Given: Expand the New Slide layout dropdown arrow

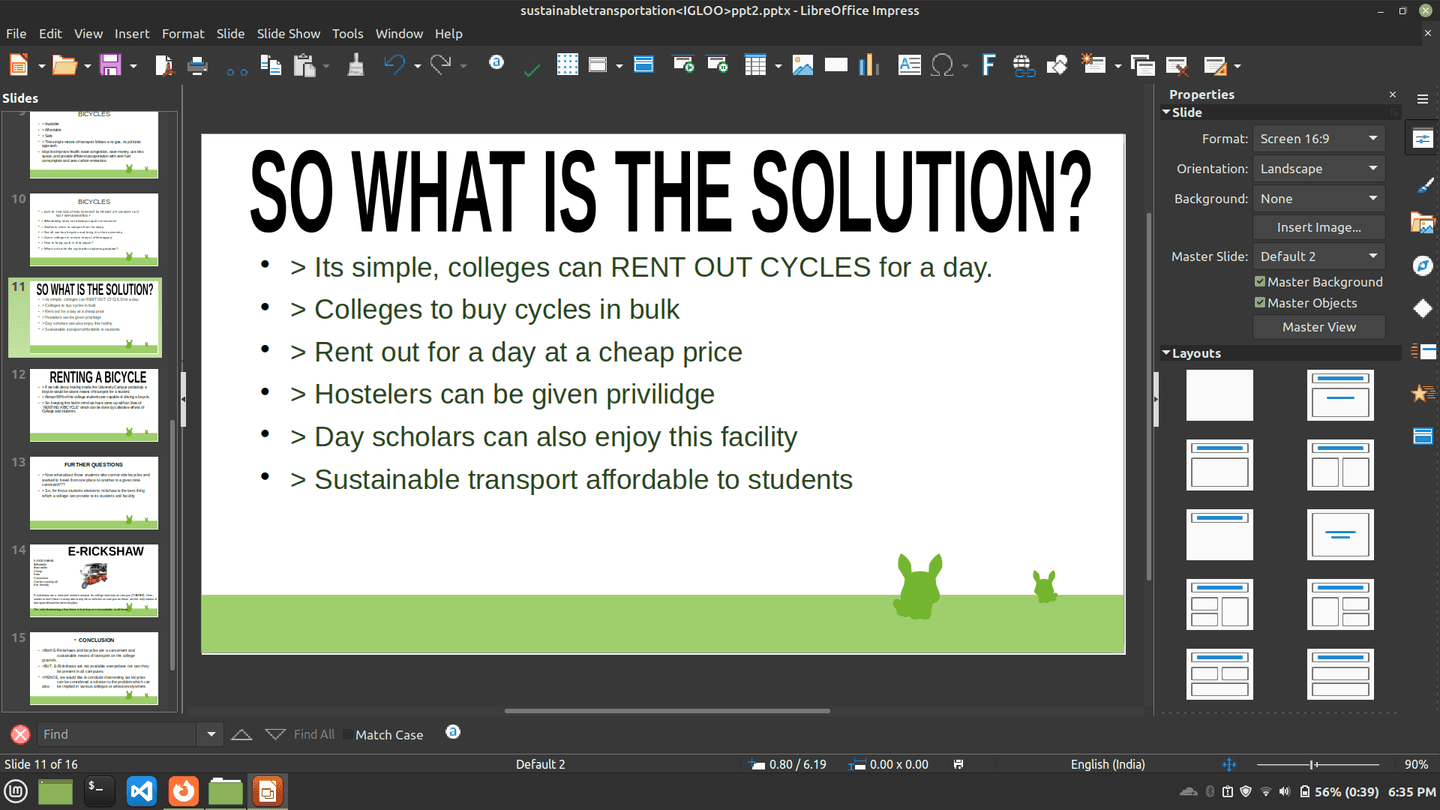Looking at the screenshot, I should point(1117,66).
